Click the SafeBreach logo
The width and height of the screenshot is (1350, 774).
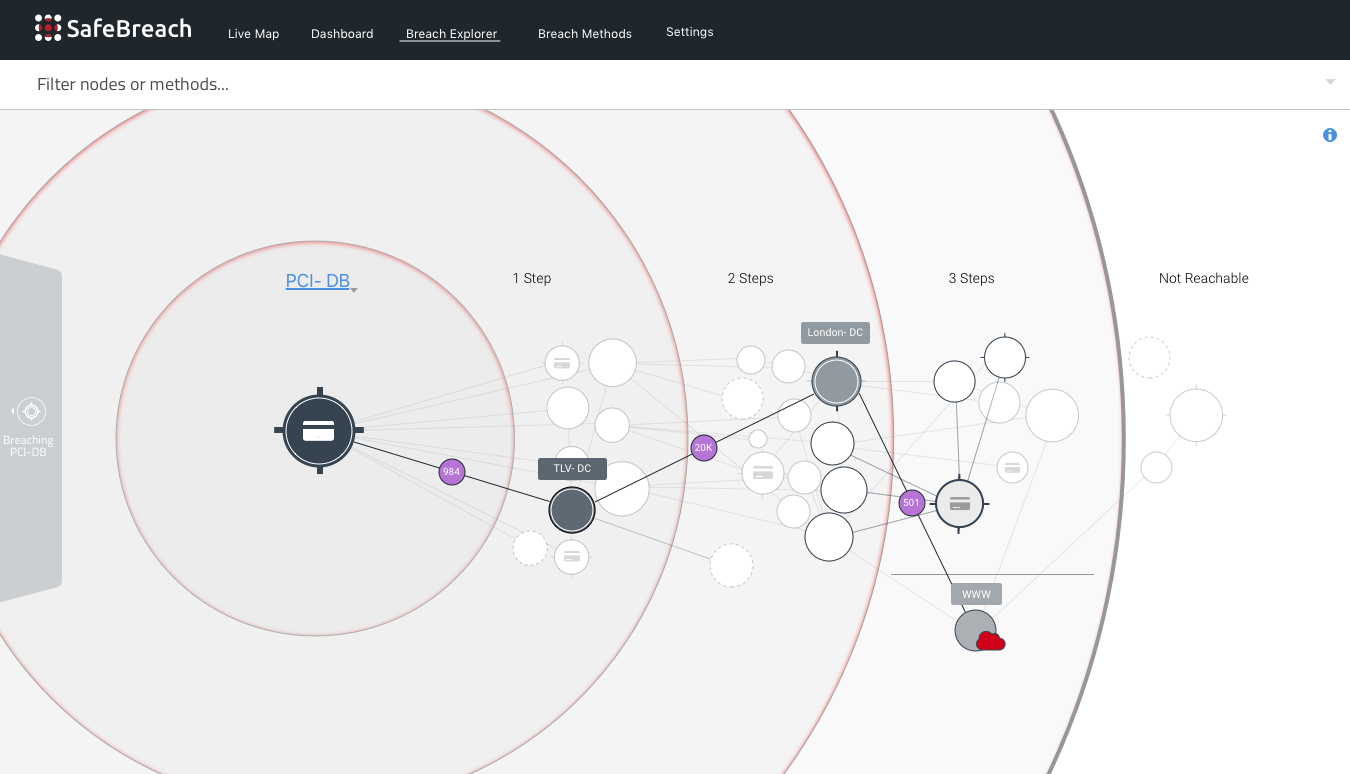coord(112,28)
